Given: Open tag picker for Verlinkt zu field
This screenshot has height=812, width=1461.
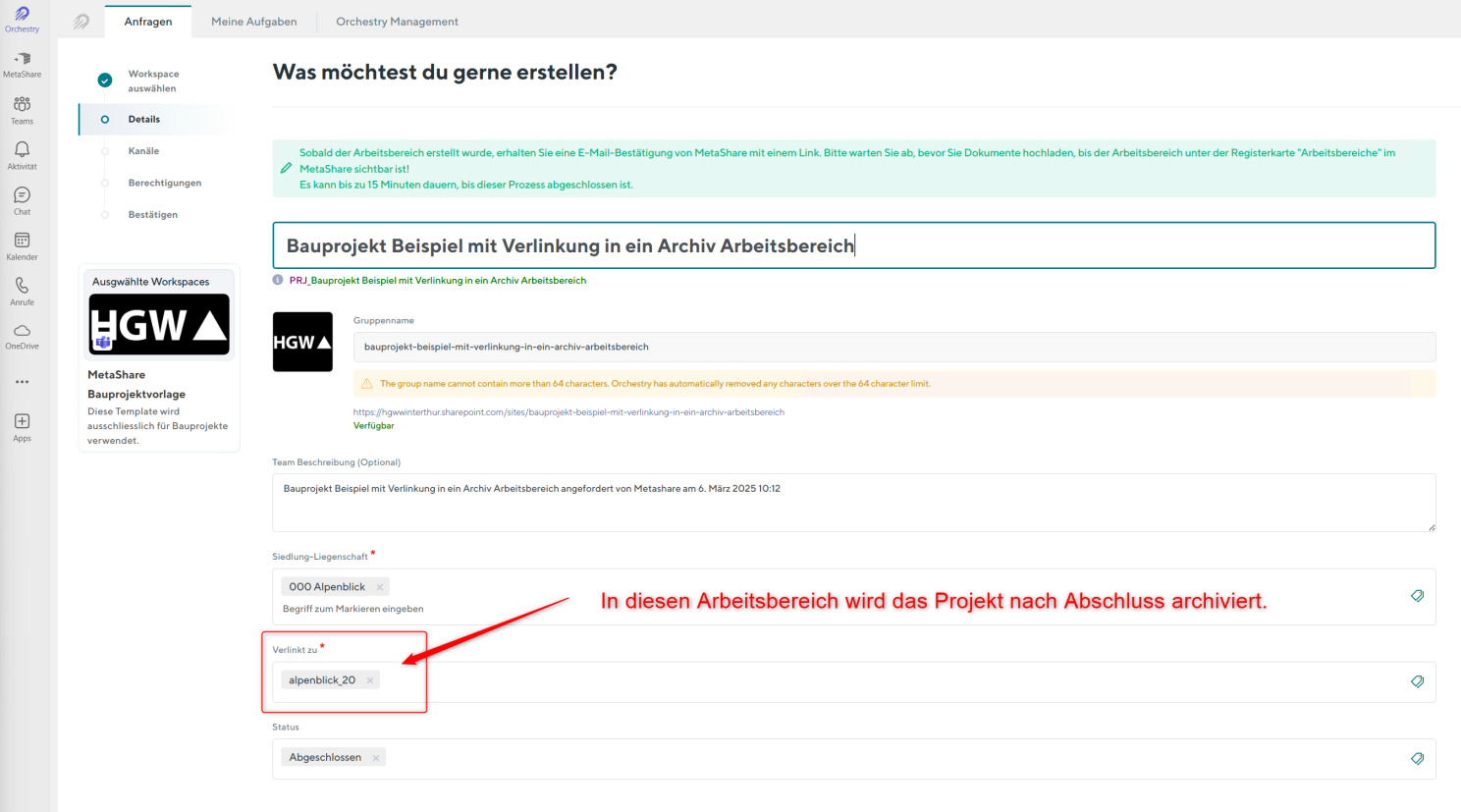Looking at the screenshot, I should point(1417,681).
